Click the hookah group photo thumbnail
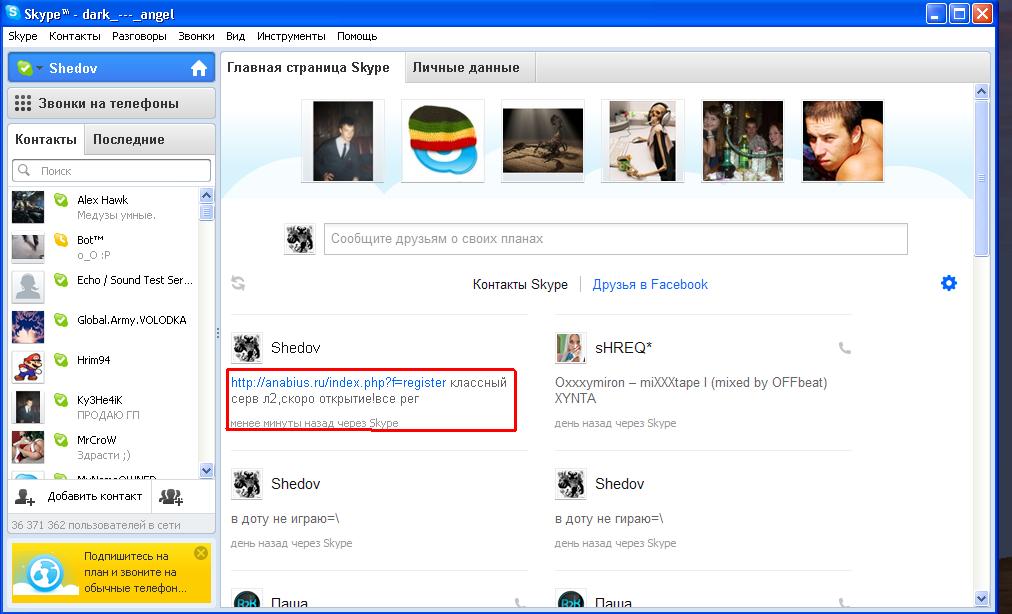This screenshot has height=614, width=1012. point(742,141)
